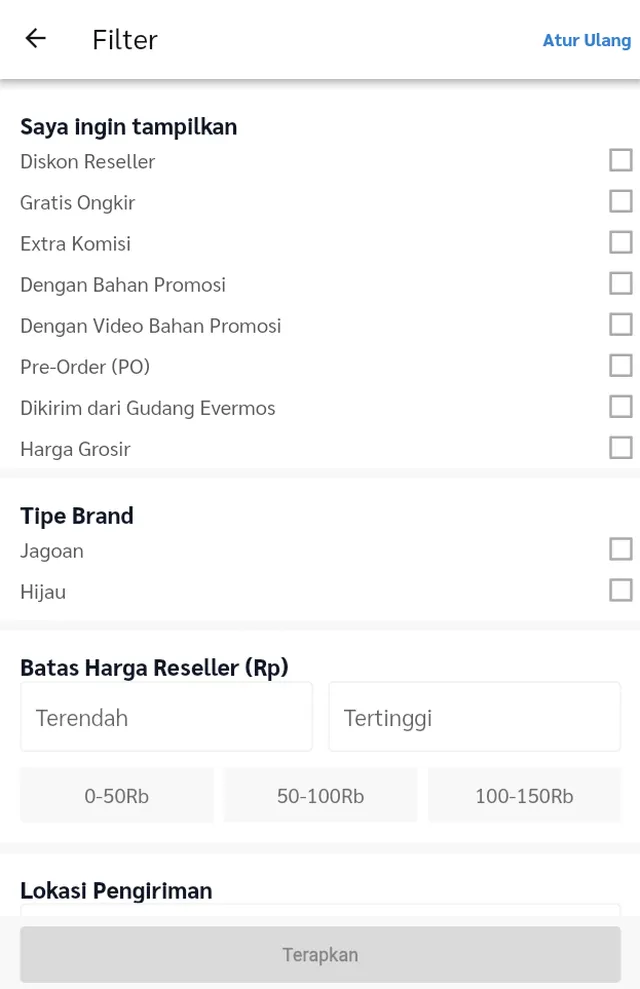The height and width of the screenshot is (989, 640).
Task: Choose the 0-50Rb price range
Action: click(116, 796)
